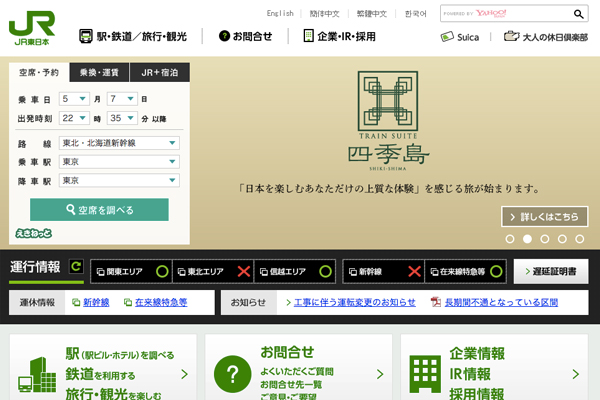The image size is (600, 400).
Task: Open お問合せ top menu
Action: [x=245, y=36]
